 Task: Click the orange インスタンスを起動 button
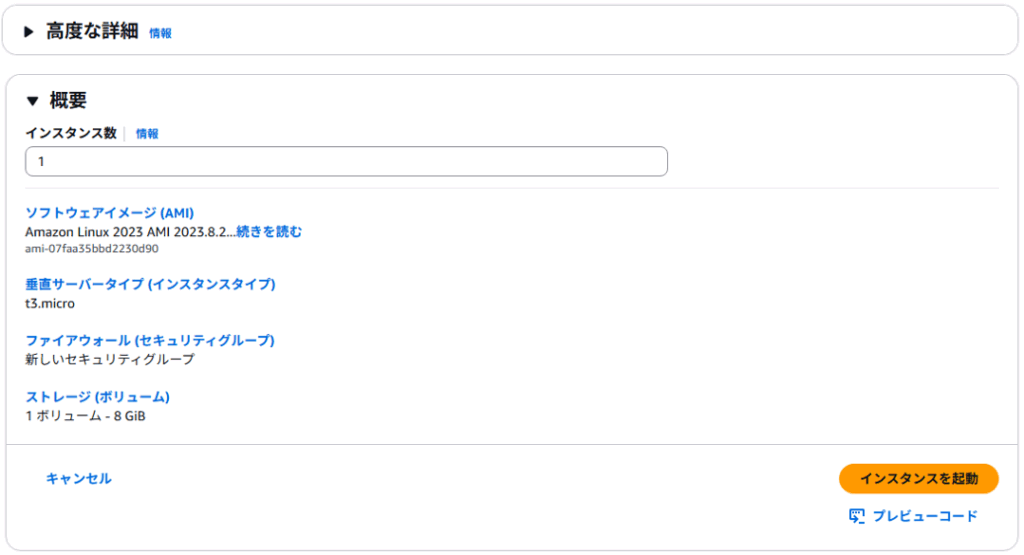[x=918, y=479]
